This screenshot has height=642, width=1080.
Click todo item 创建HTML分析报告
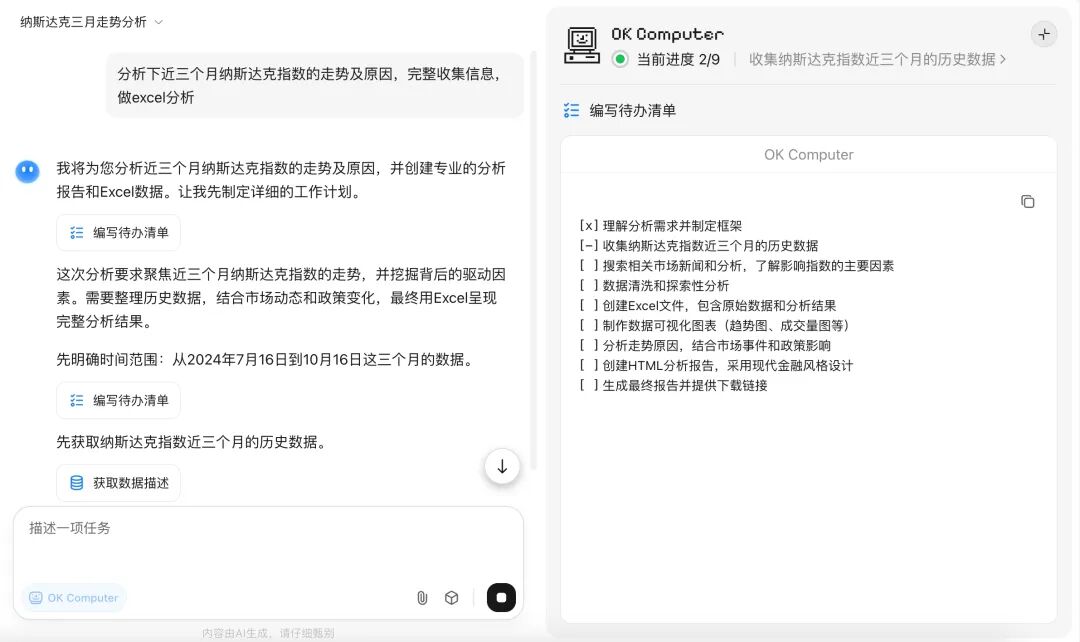pyautogui.click(x=716, y=366)
